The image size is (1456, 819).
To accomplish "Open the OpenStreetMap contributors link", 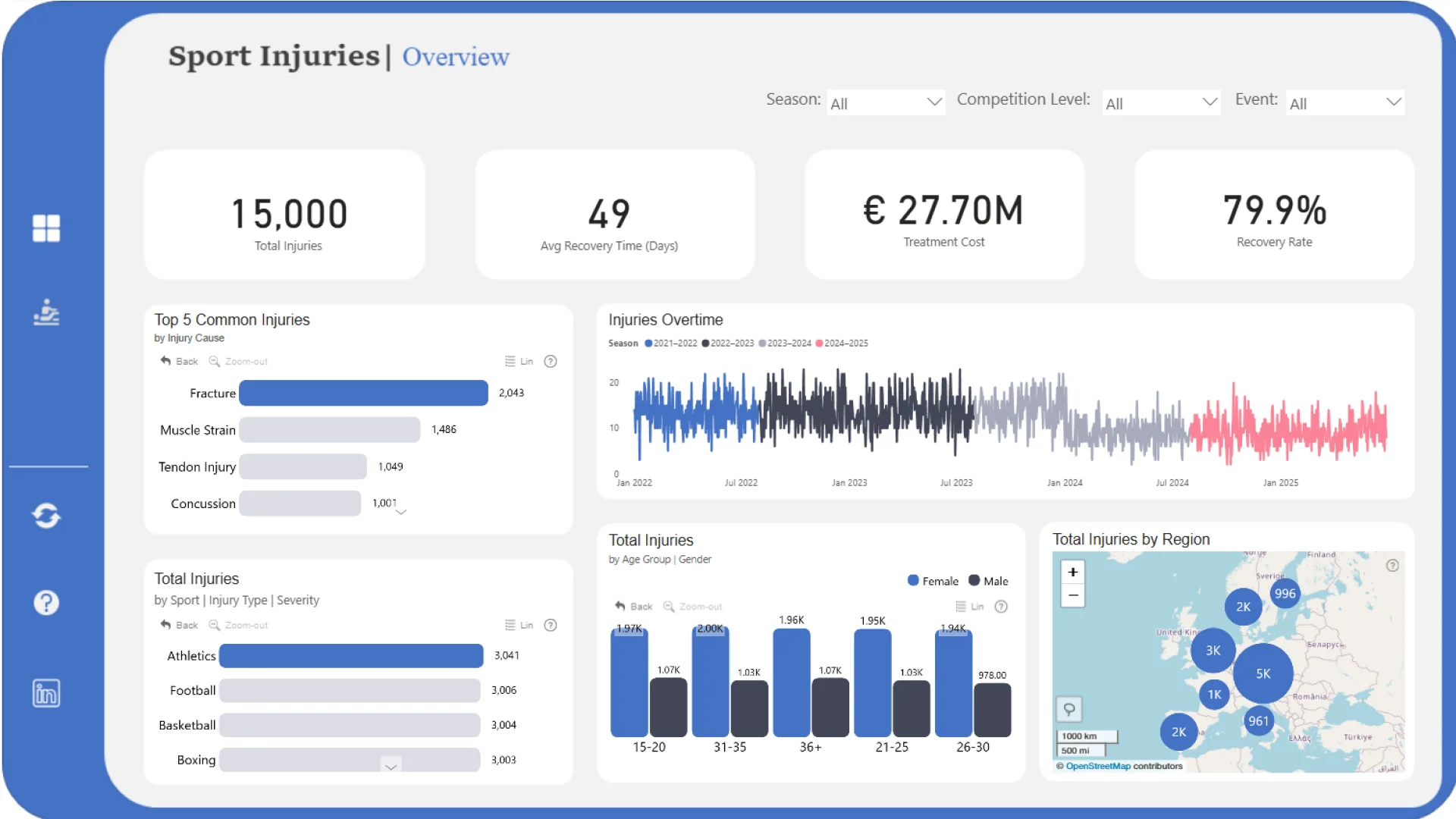I will 1098,766.
